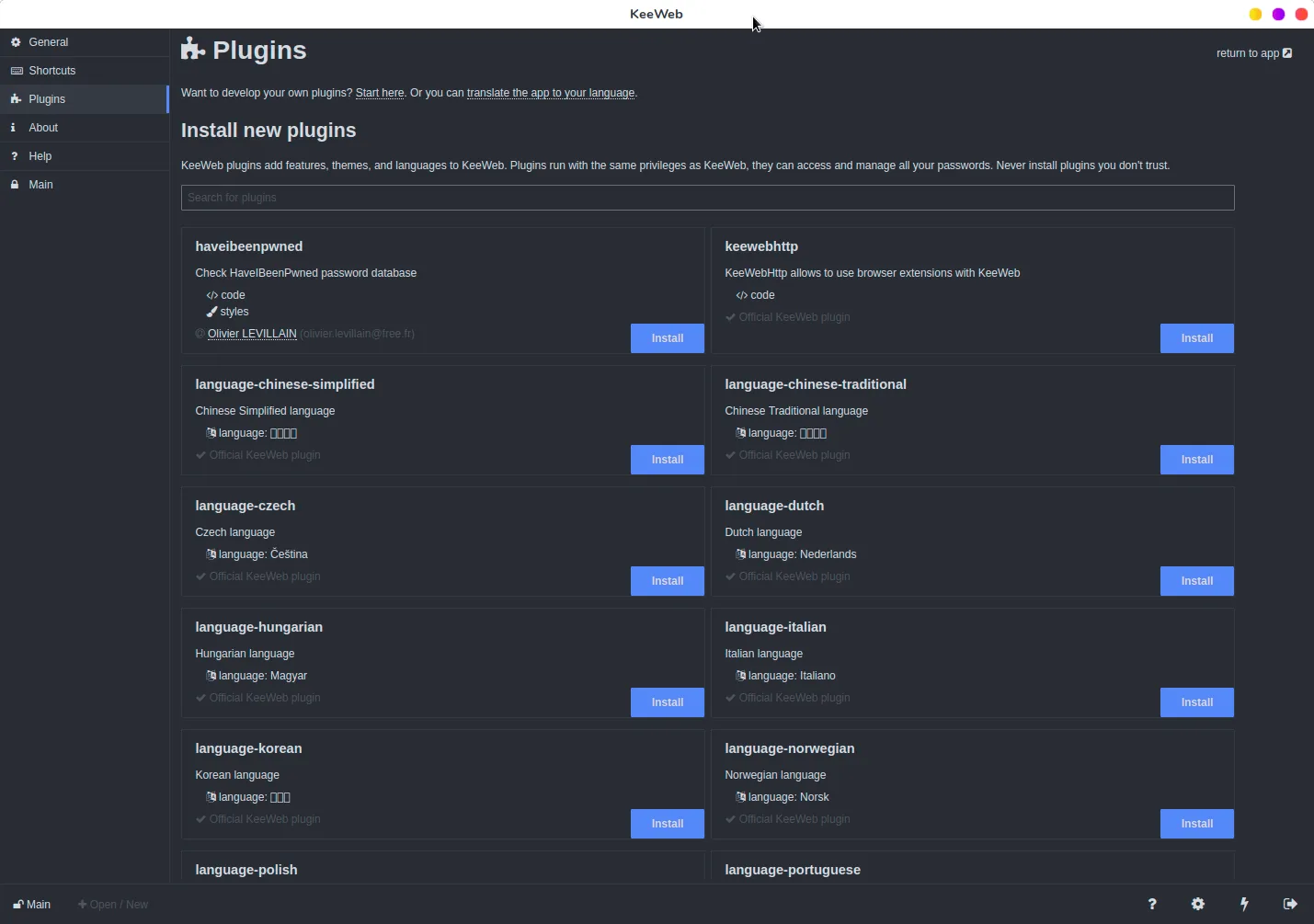The width and height of the screenshot is (1314, 924).
Task: Open settings via footer gear icon
Action: tap(1197, 905)
